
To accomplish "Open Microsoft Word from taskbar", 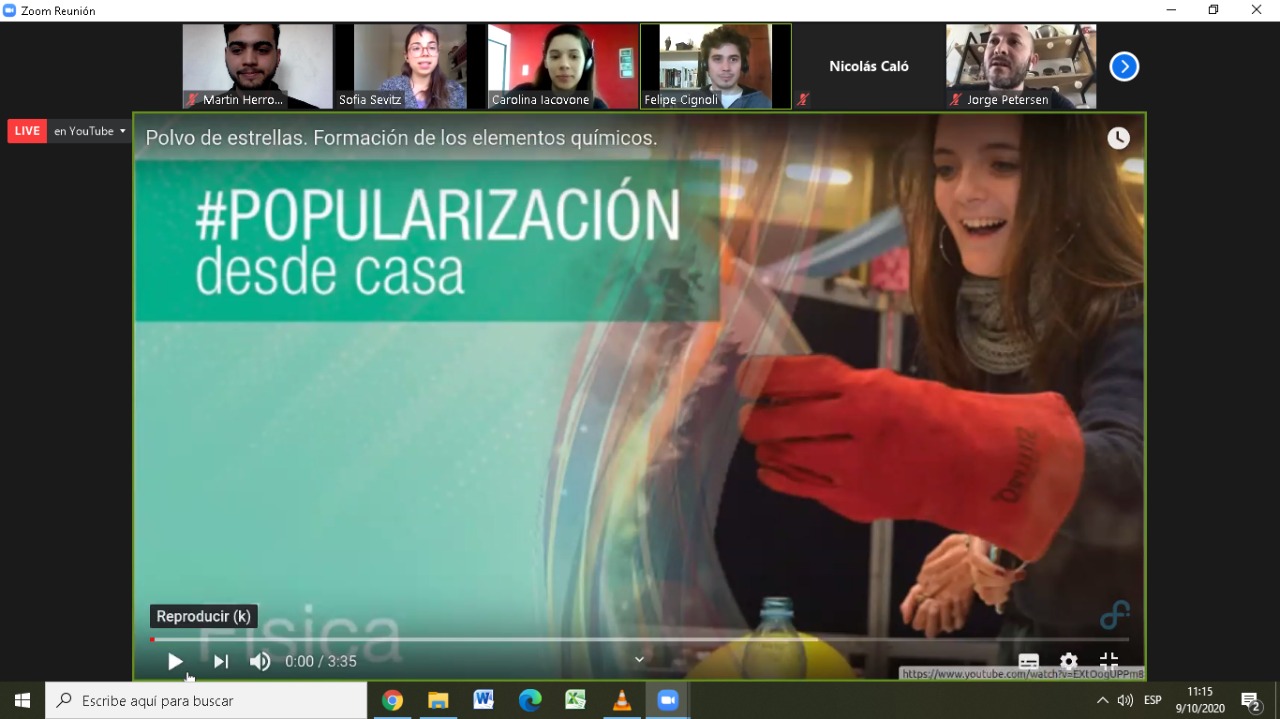I will 484,700.
